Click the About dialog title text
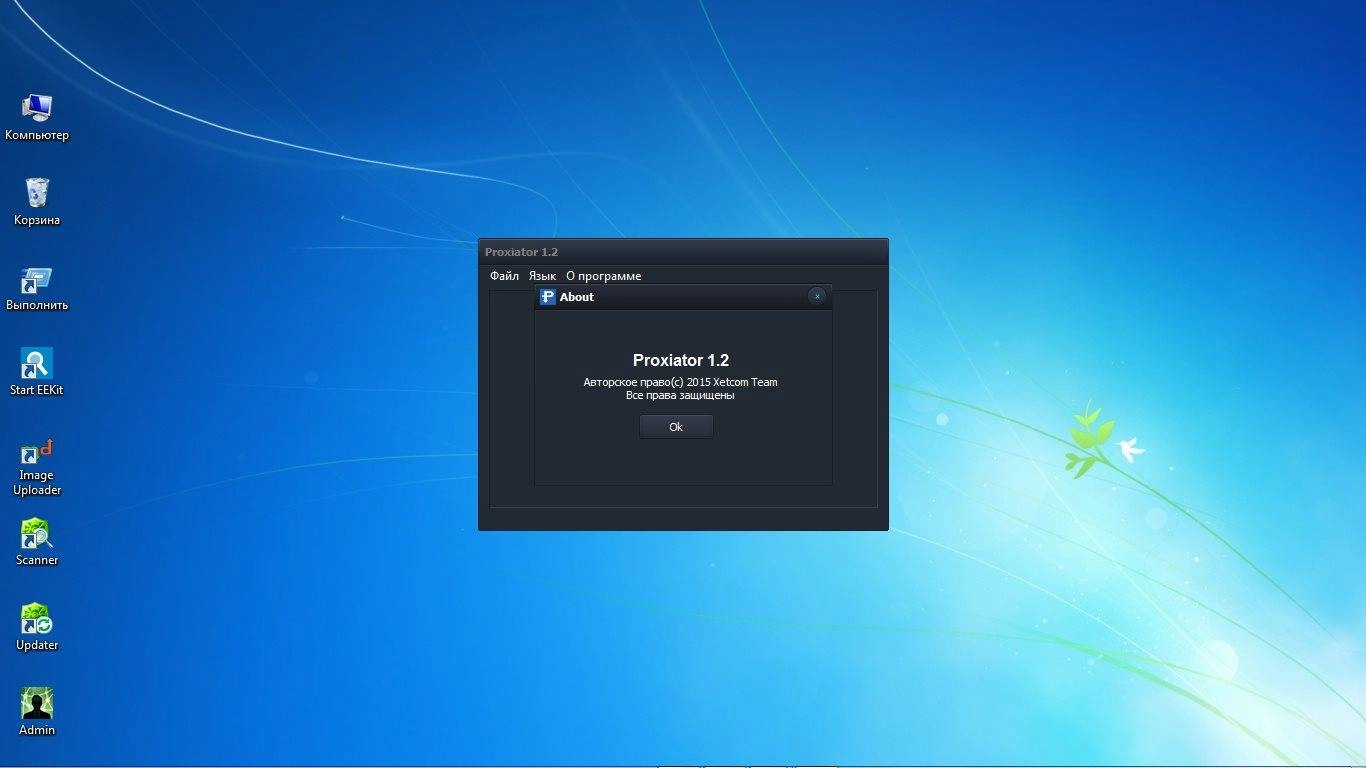Screen dimensions: 1366x768 (x=577, y=297)
